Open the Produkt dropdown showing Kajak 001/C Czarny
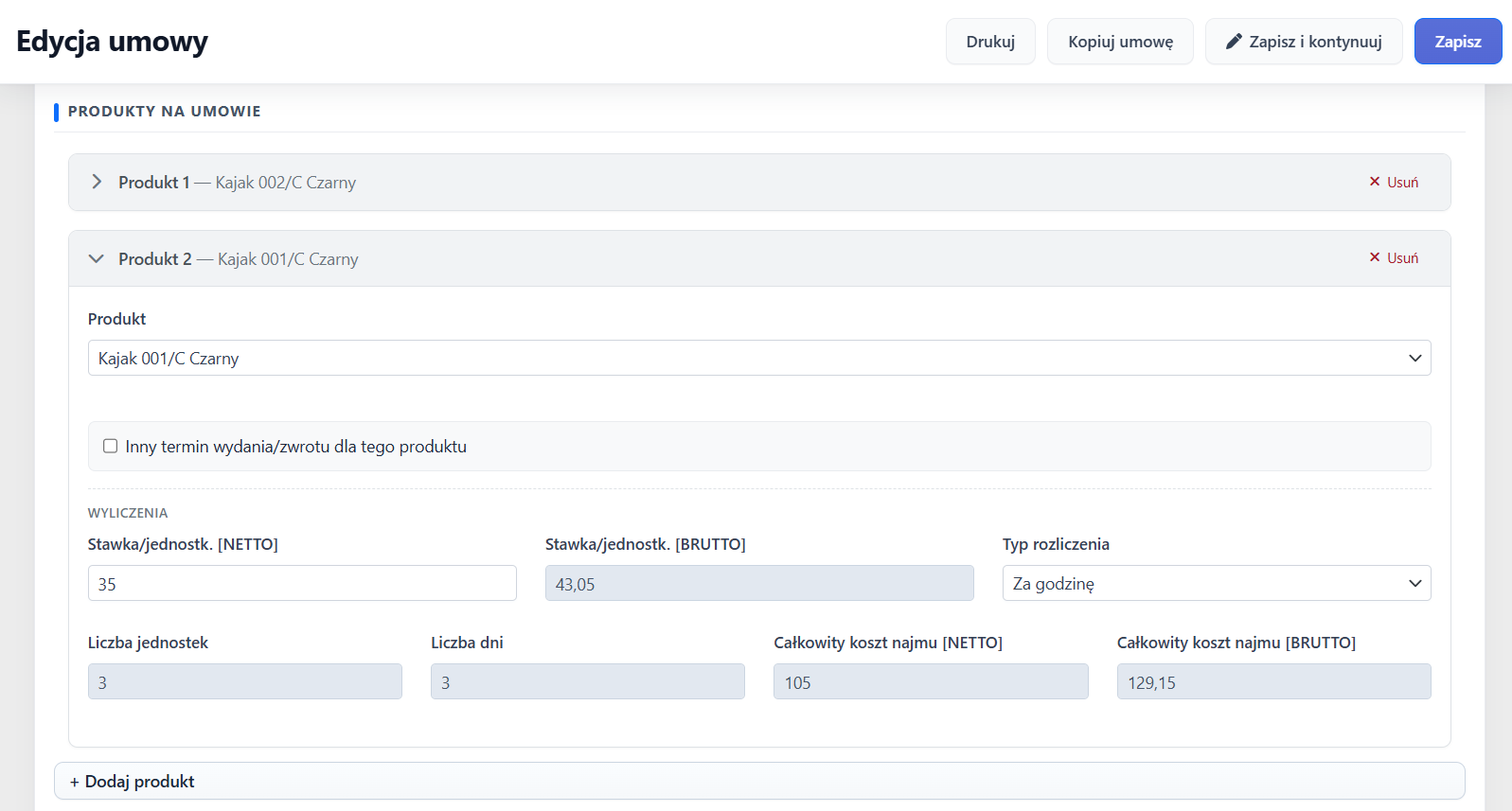 759,358
